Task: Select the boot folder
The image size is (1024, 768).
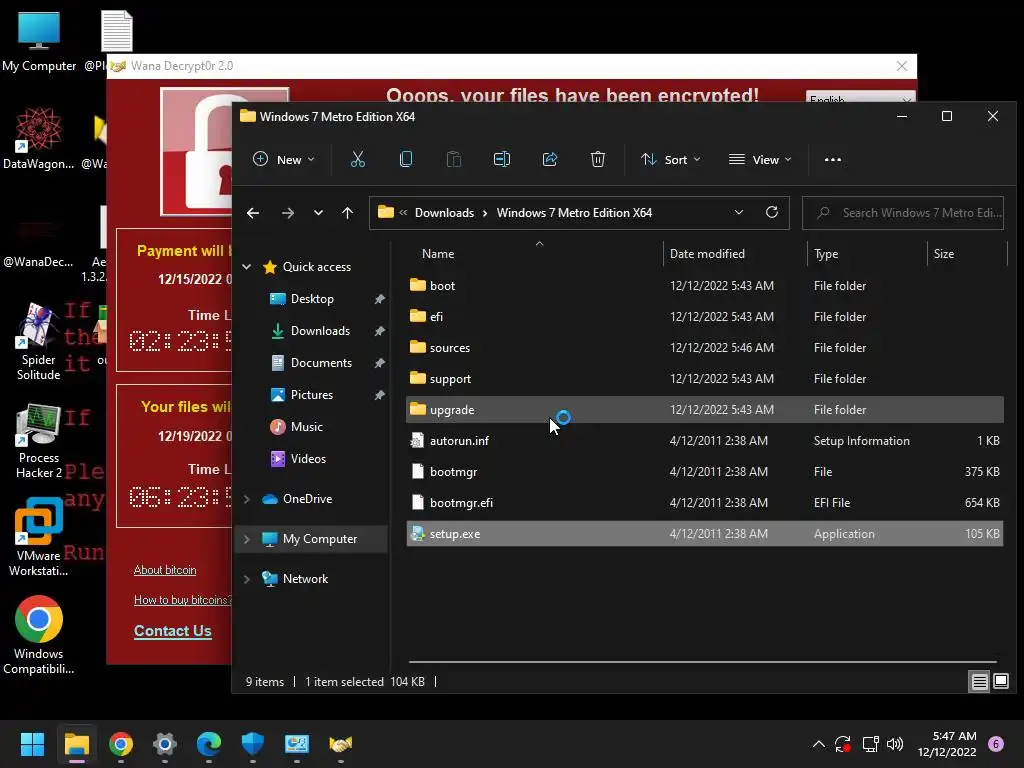Action: click(705, 285)
